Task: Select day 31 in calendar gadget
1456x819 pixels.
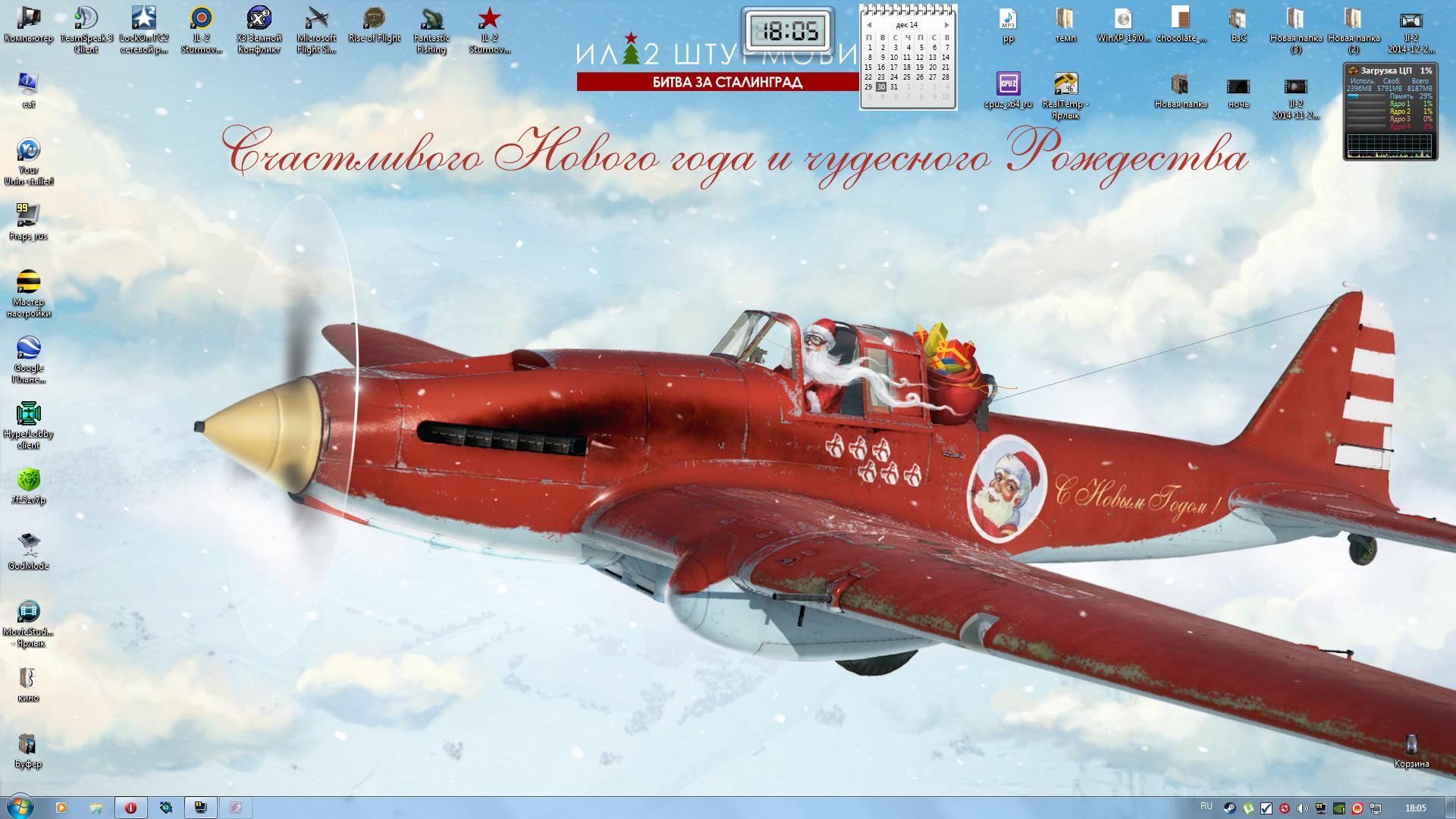Action: click(893, 87)
